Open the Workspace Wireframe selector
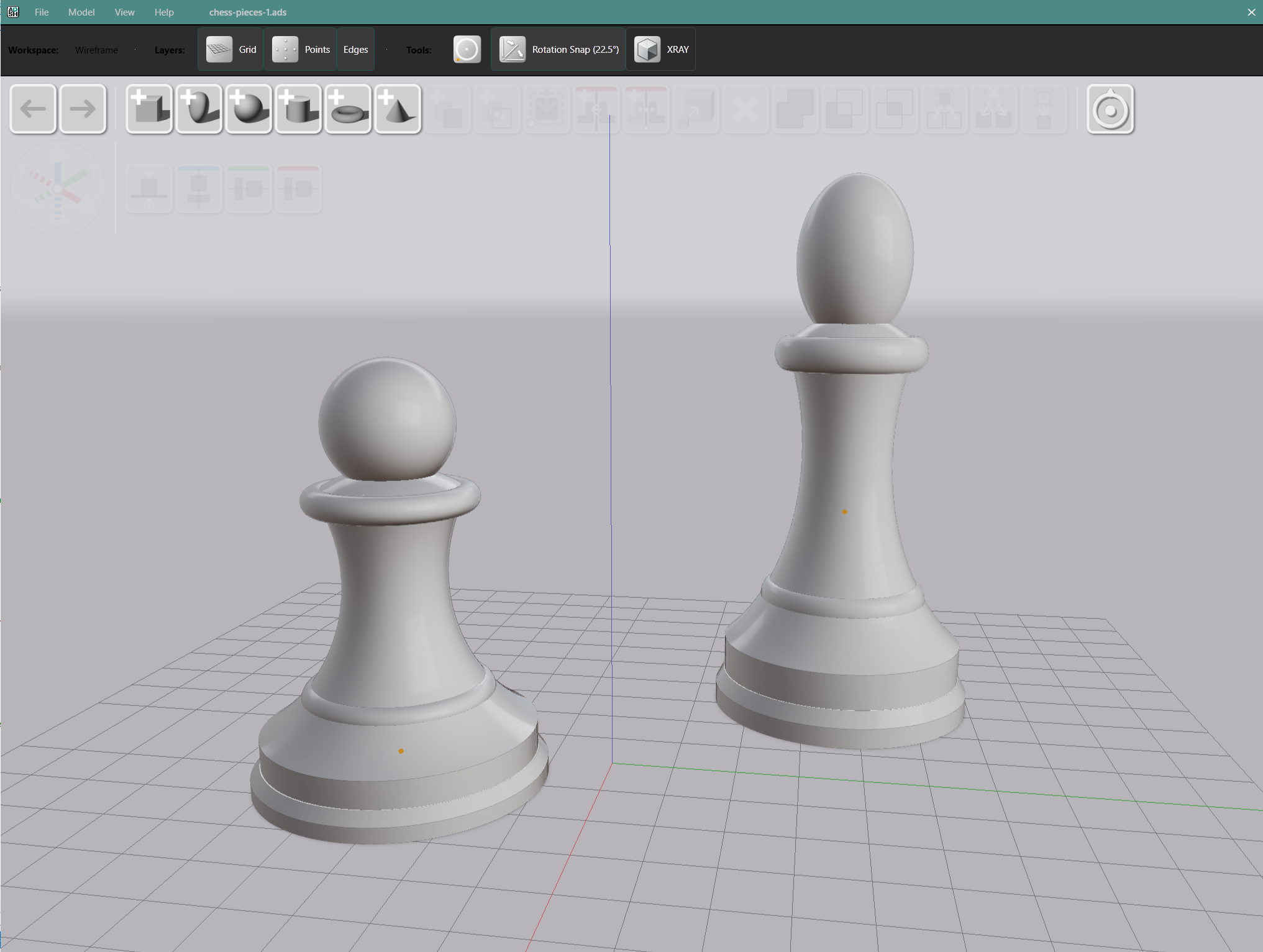Image resolution: width=1263 pixels, height=952 pixels. point(96,50)
